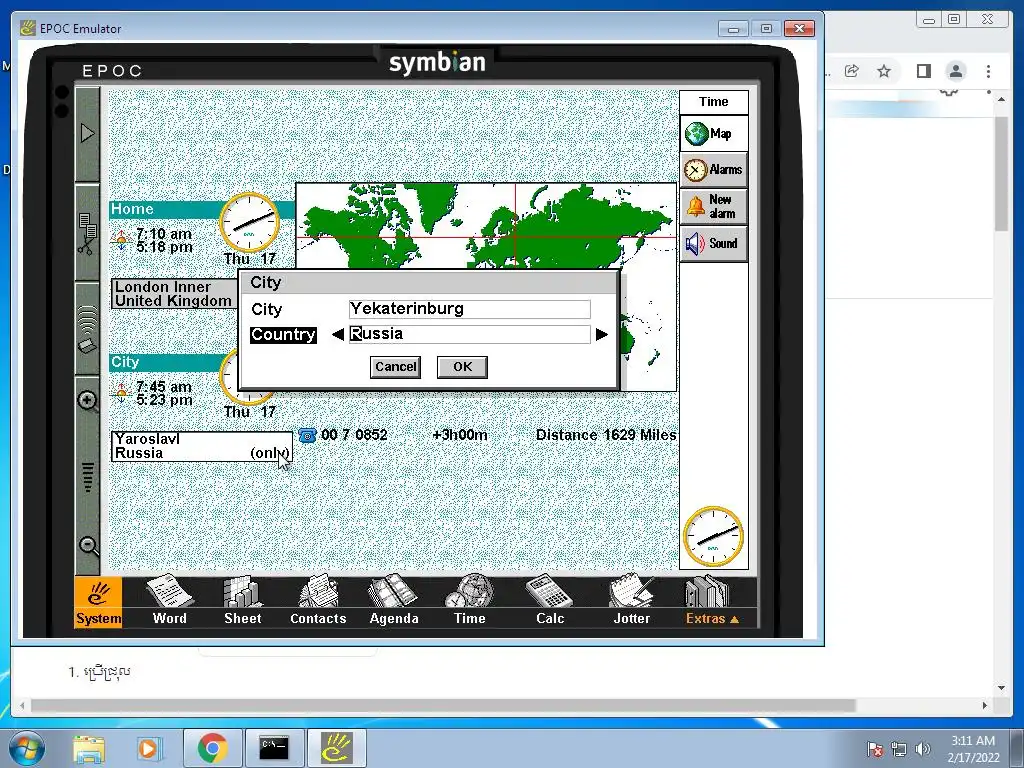
Task: Open the Map view button
Action: (714, 134)
